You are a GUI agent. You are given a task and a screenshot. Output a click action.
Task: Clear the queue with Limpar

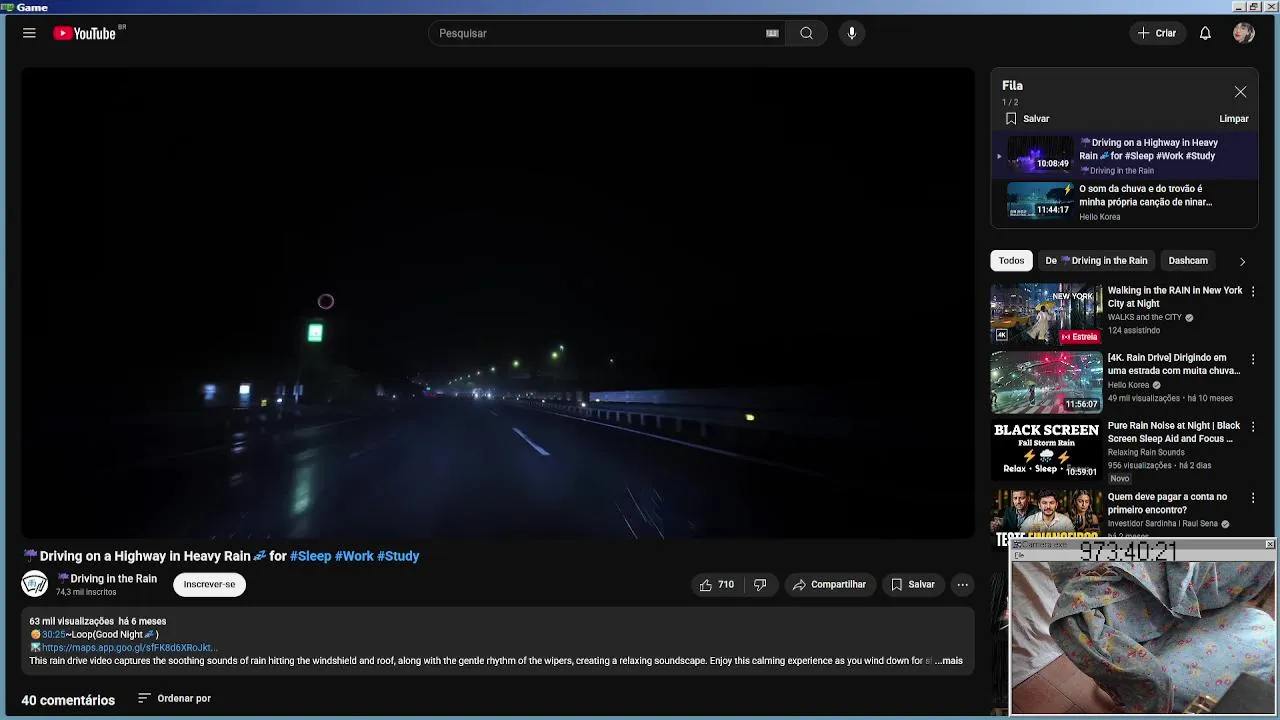tap(1234, 118)
